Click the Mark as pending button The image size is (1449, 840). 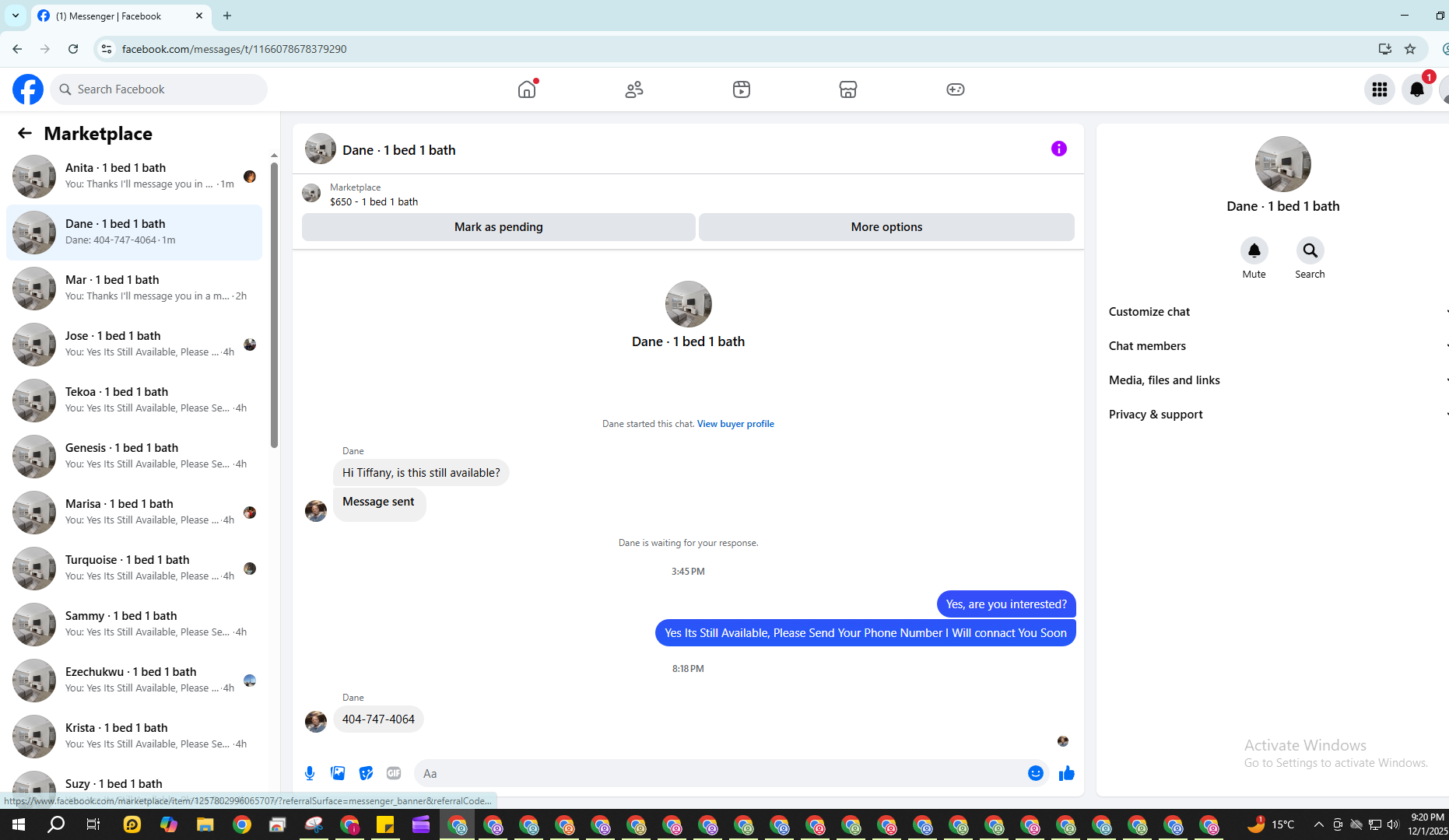499,227
